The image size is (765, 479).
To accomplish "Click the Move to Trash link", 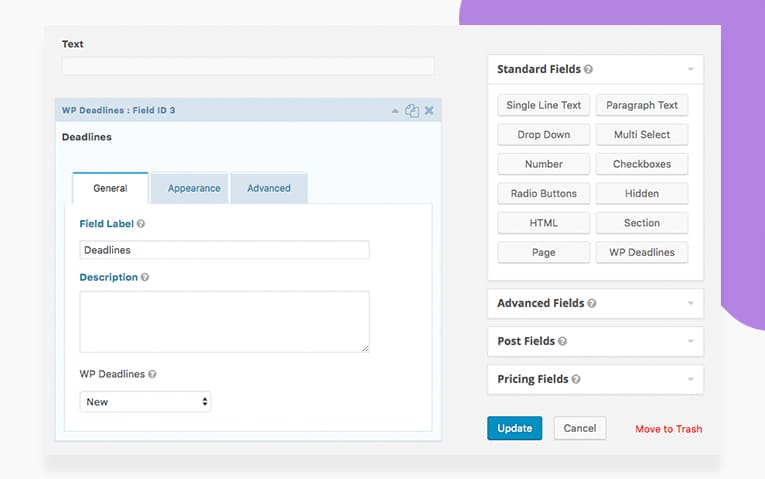I will 668,429.
